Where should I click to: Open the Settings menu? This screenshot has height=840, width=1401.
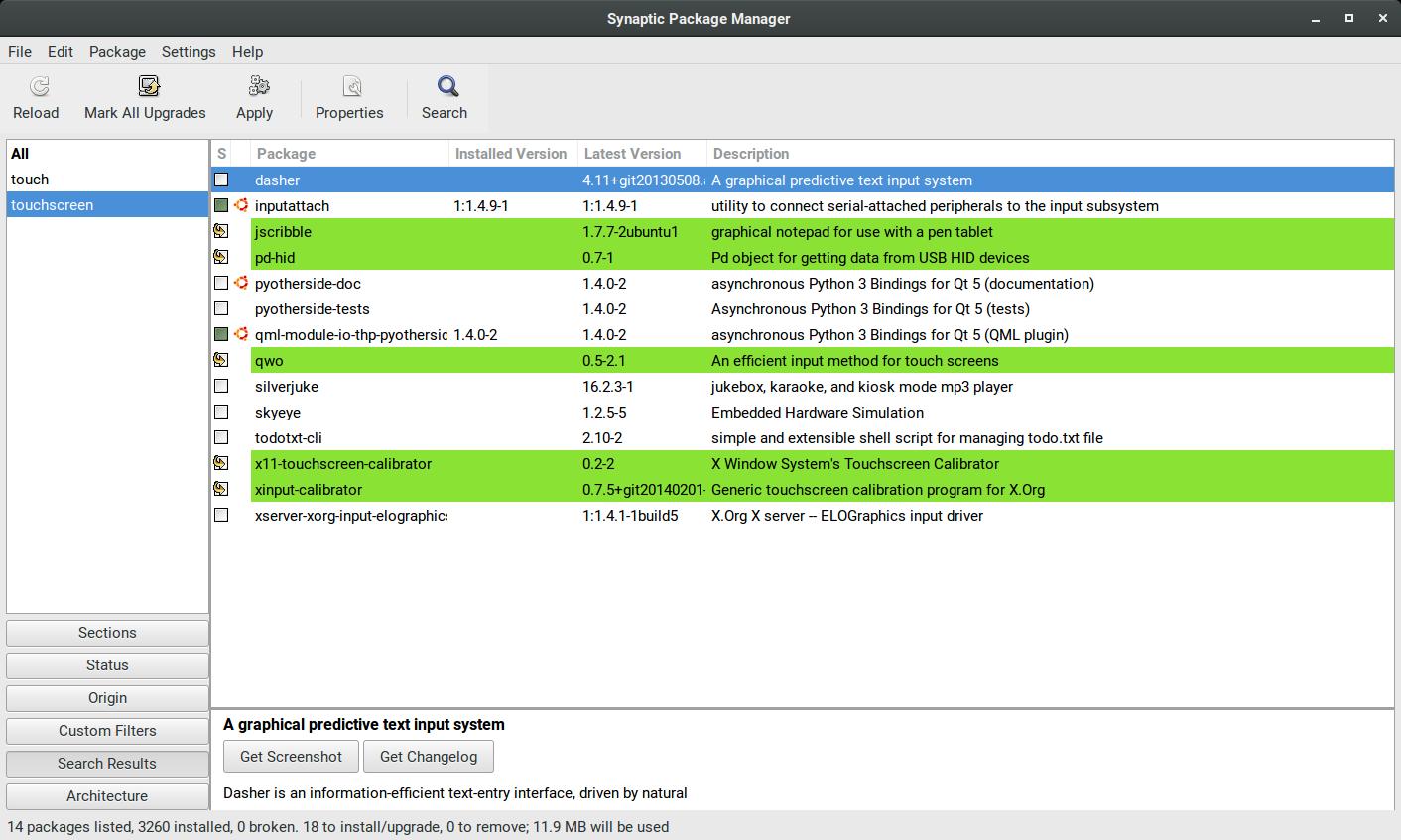[189, 52]
